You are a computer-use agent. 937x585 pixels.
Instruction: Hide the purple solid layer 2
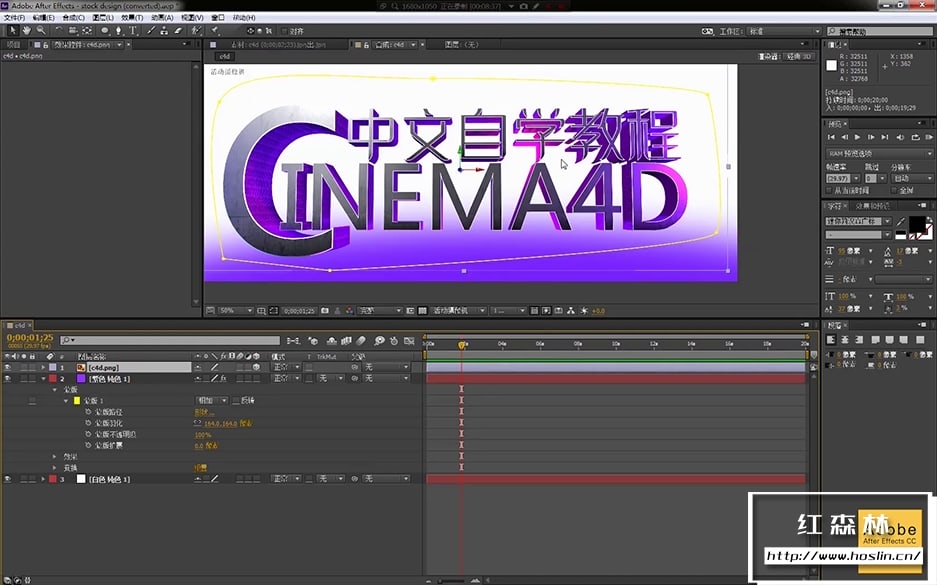[x=8, y=378]
